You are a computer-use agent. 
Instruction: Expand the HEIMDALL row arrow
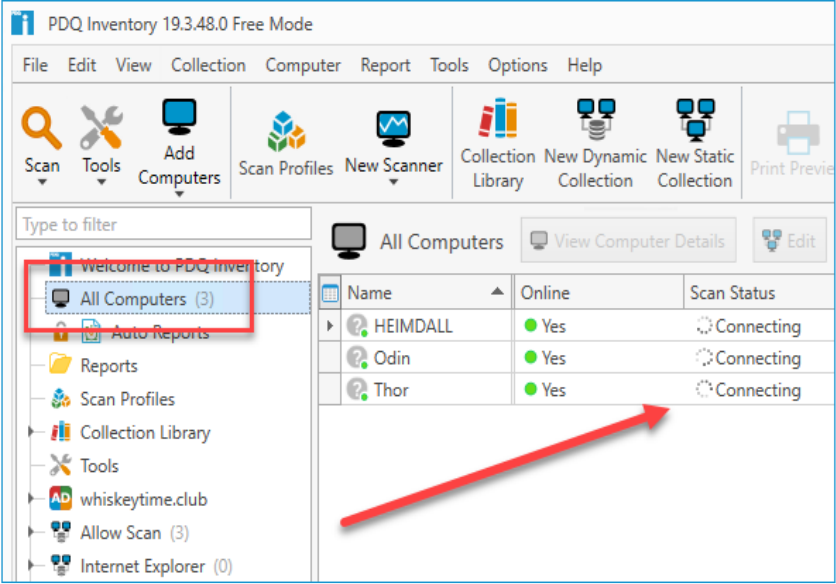329,325
